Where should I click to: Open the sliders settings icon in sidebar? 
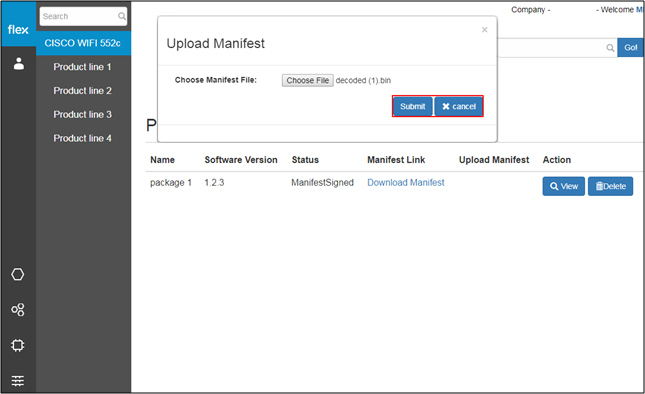pyautogui.click(x=18, y=380)
